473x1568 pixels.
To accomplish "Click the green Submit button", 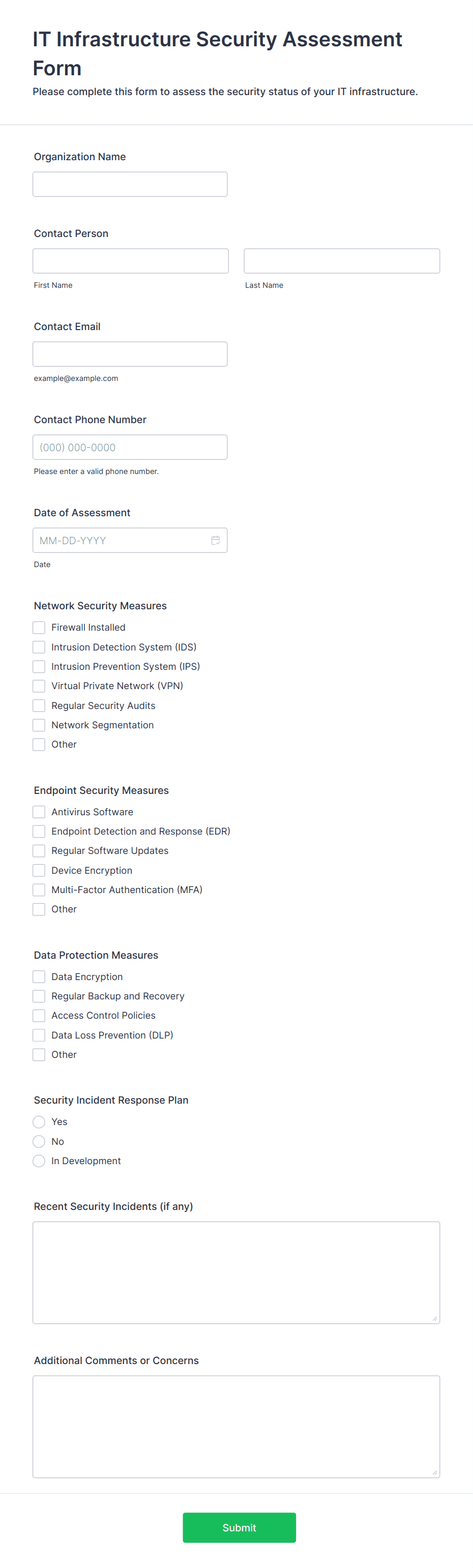I will 239,1527.
